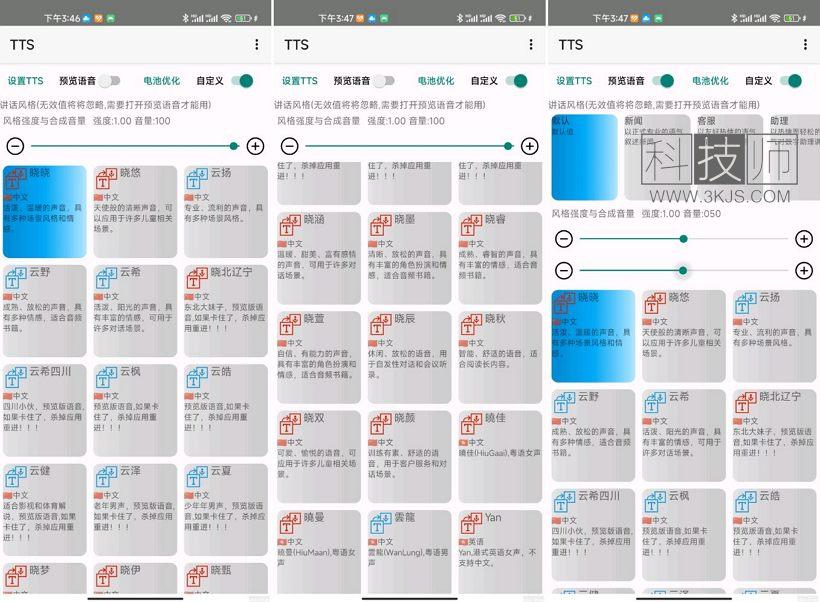Open three-dot menu on the right TTS screen
Image resolution: width=820 pixels, height=602 pixels.
pos(805,44)
